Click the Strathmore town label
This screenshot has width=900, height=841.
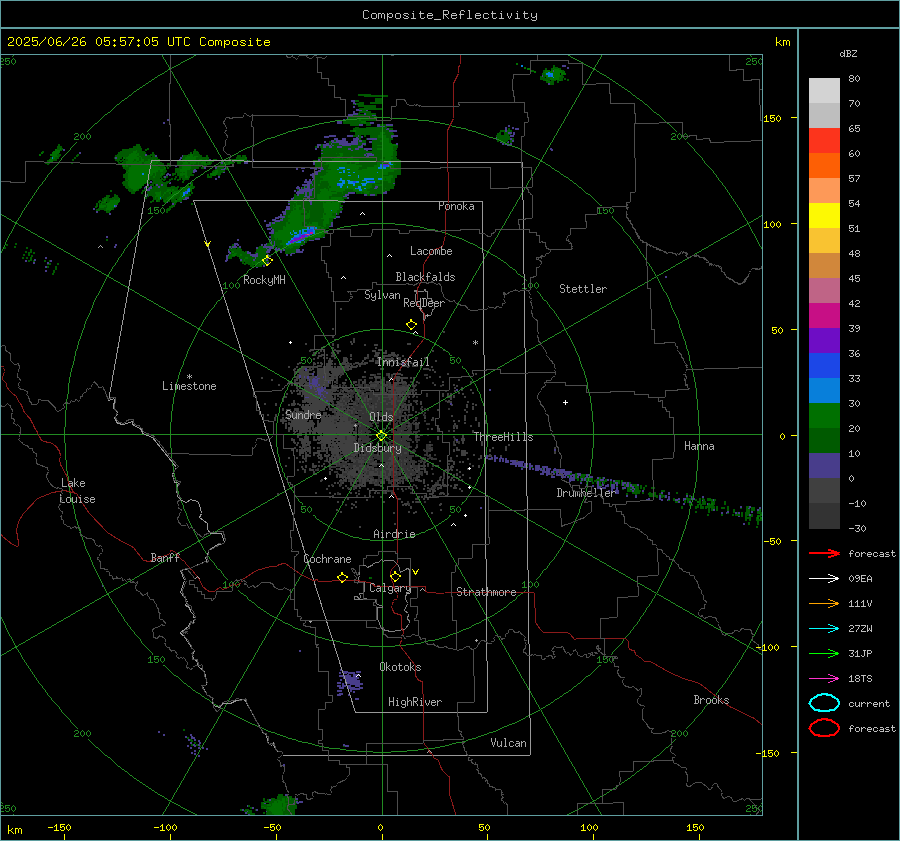coord(486,592)
